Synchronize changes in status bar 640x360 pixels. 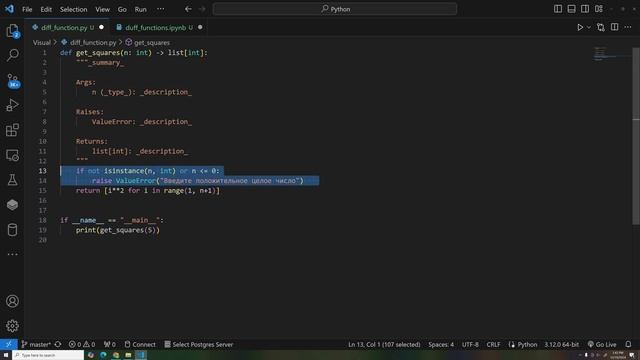coord(58,344)
